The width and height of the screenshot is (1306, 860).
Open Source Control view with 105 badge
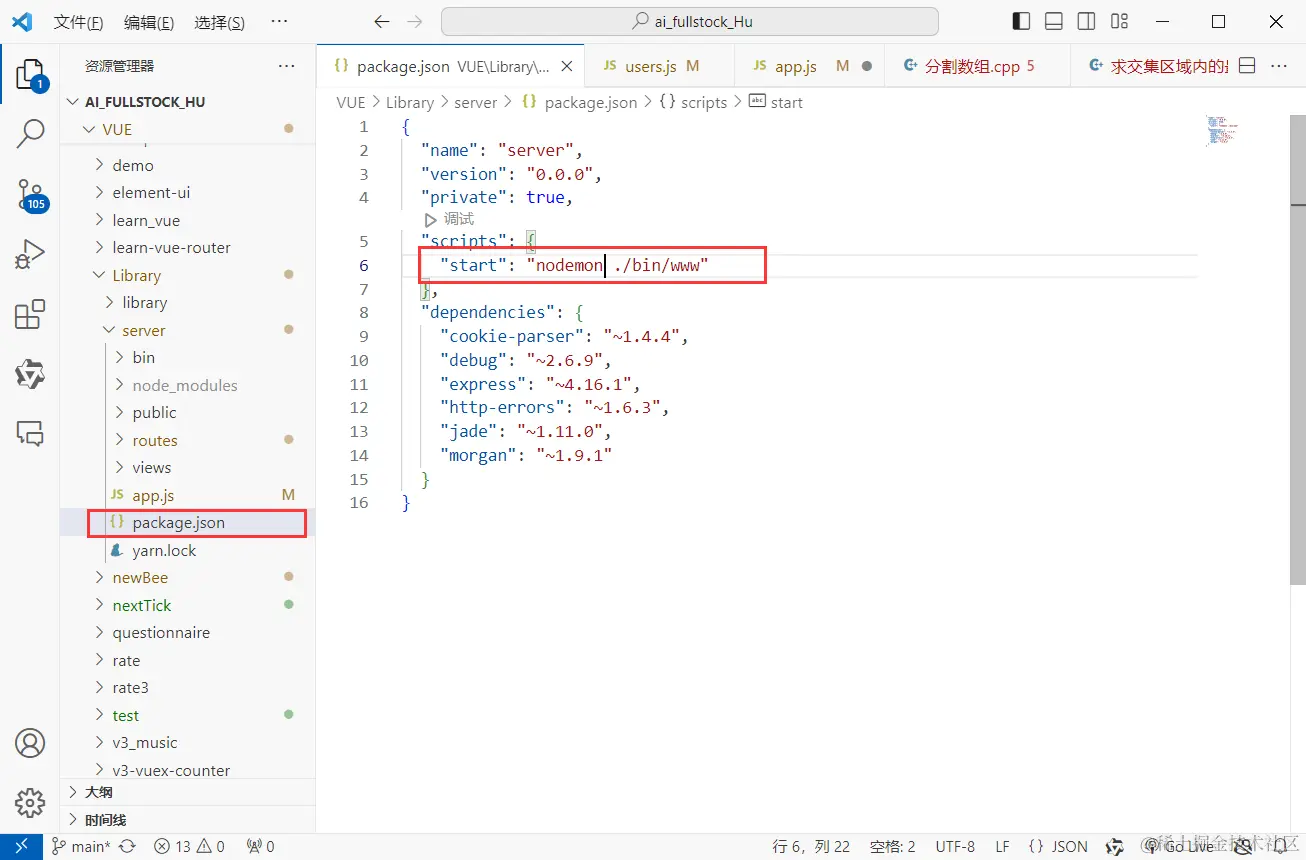(30, 194)
